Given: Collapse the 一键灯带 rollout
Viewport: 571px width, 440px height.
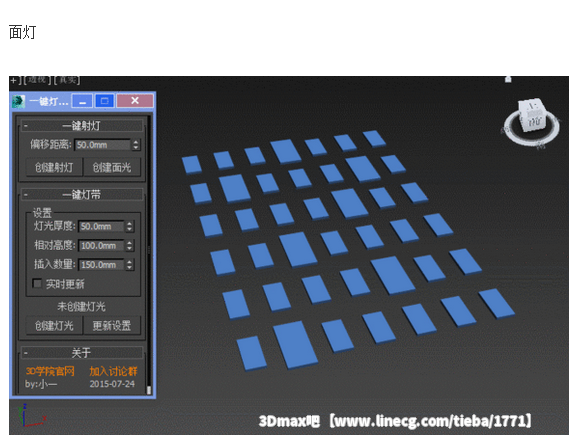Looking at the screenshot, I should [x=82, y=195].
